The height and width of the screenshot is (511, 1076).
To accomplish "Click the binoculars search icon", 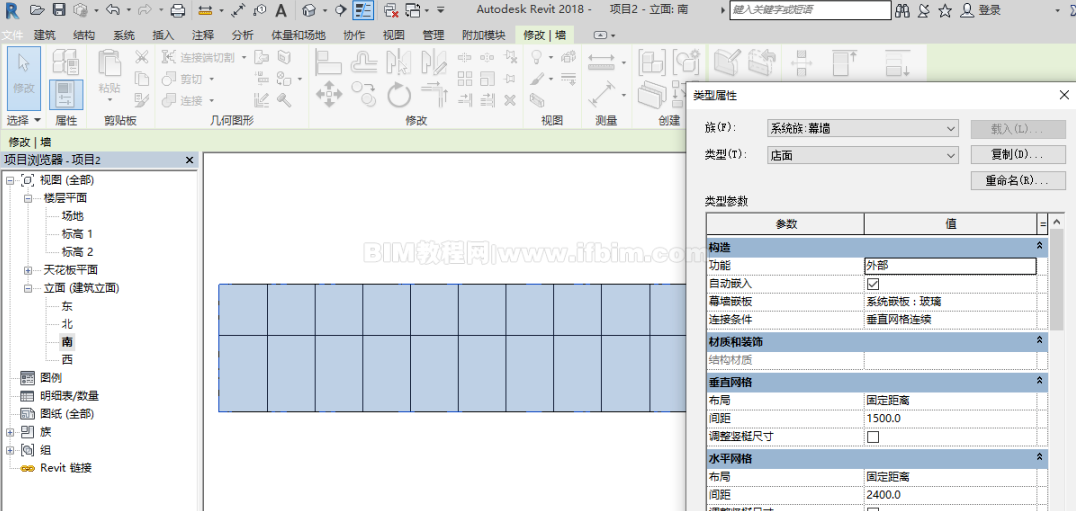I will [x=902, y=10].
